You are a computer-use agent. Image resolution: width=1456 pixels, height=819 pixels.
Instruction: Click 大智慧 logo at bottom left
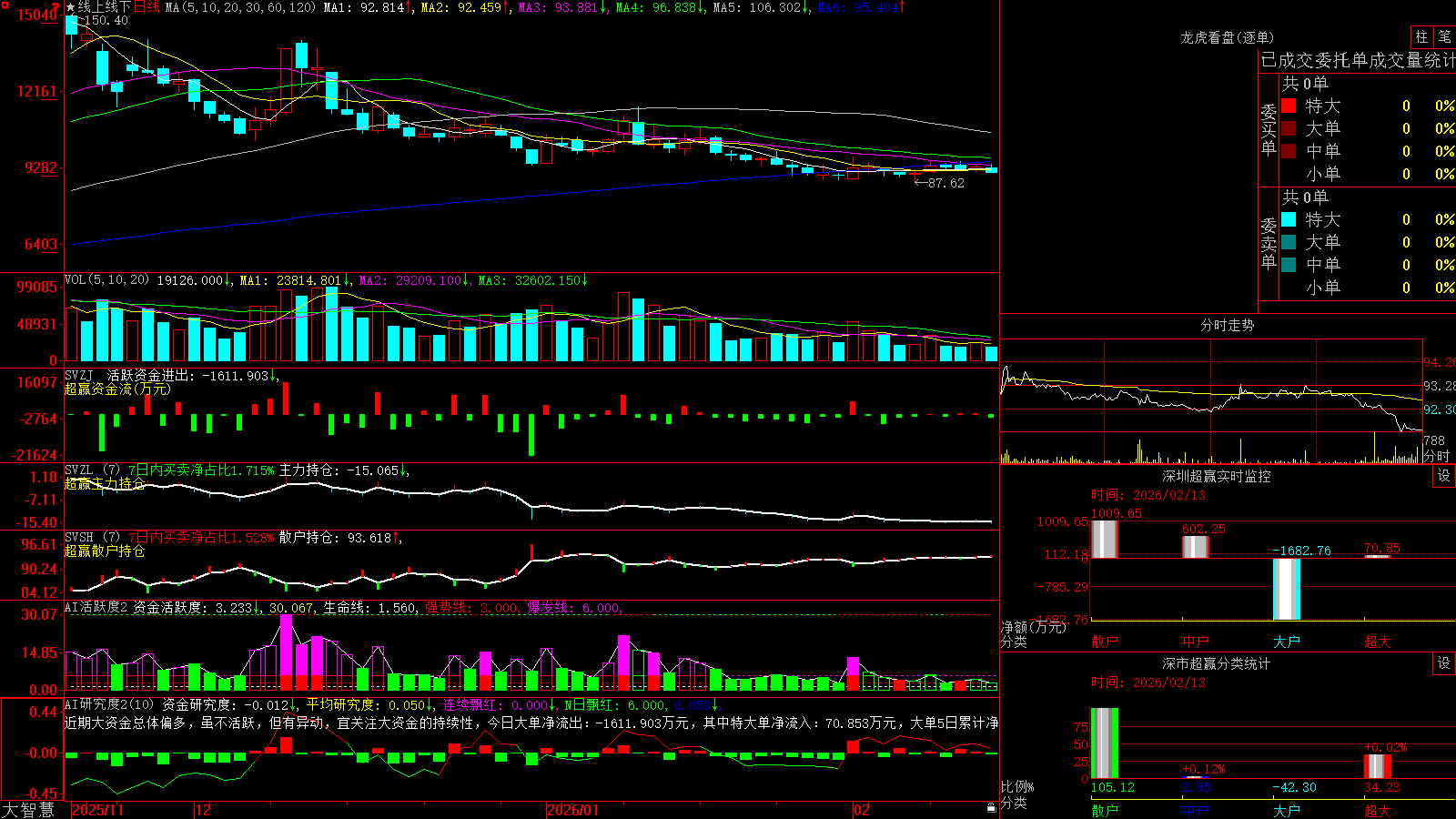coord(28,810)
